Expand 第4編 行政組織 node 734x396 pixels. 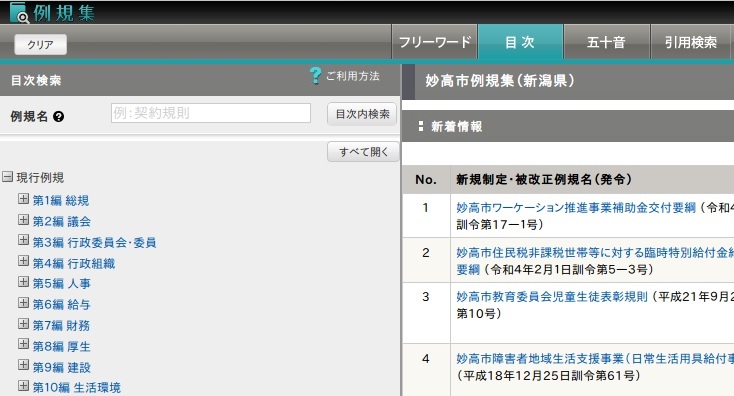tap(23, 261)
